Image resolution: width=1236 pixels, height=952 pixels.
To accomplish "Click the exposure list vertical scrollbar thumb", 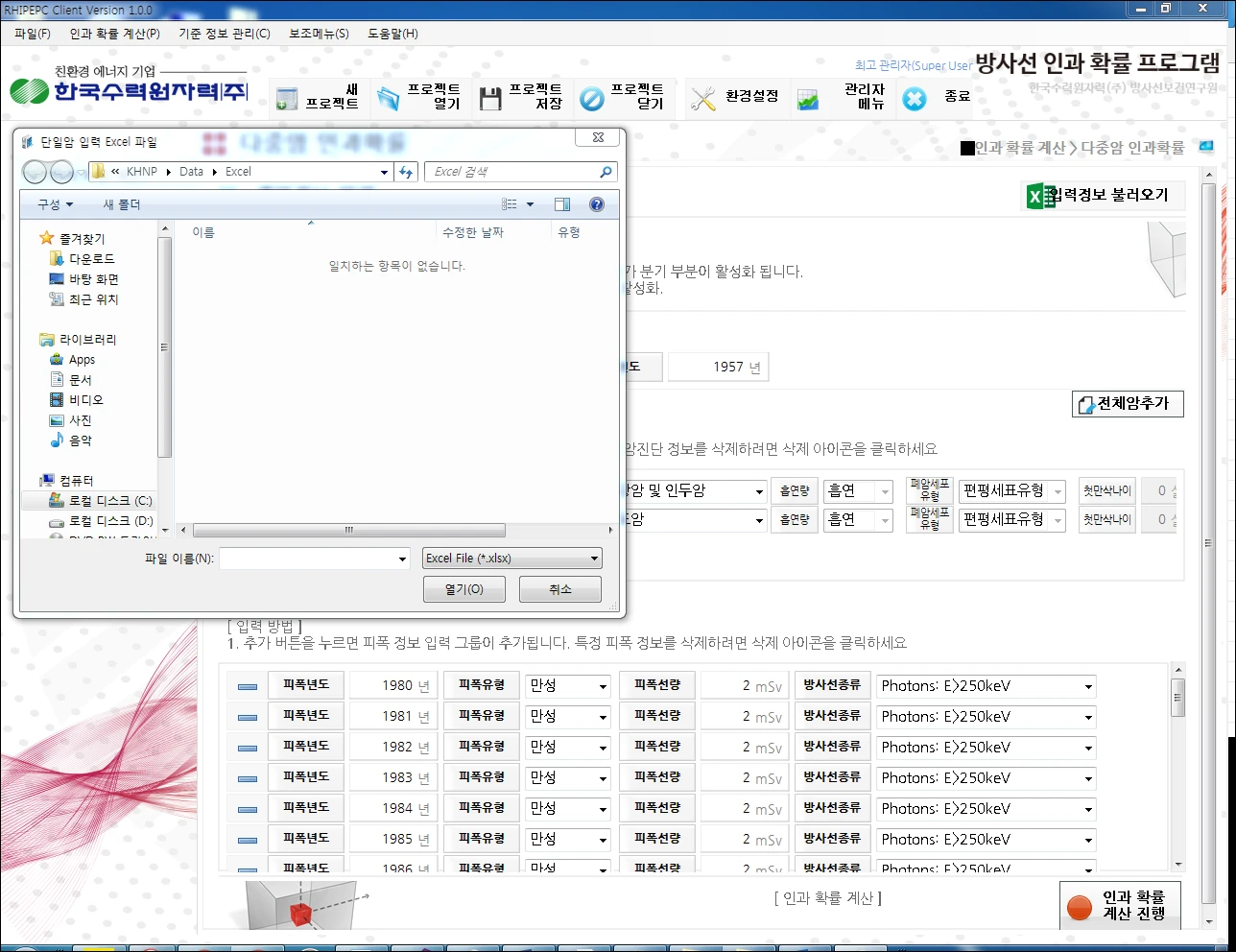I will click(1178, 697).
